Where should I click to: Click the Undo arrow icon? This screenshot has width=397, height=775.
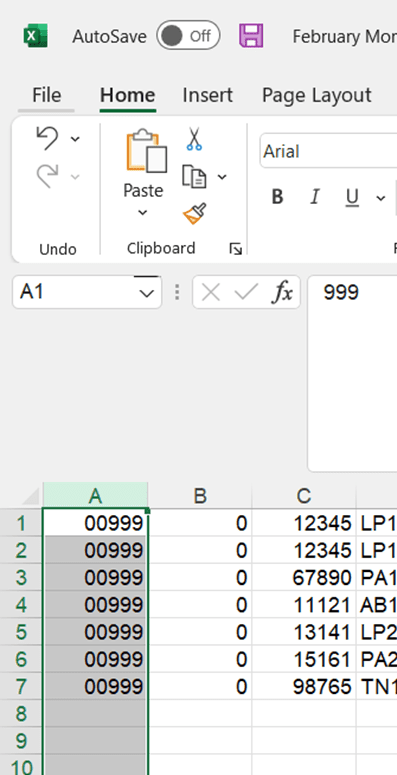click(x=48, y=138)
